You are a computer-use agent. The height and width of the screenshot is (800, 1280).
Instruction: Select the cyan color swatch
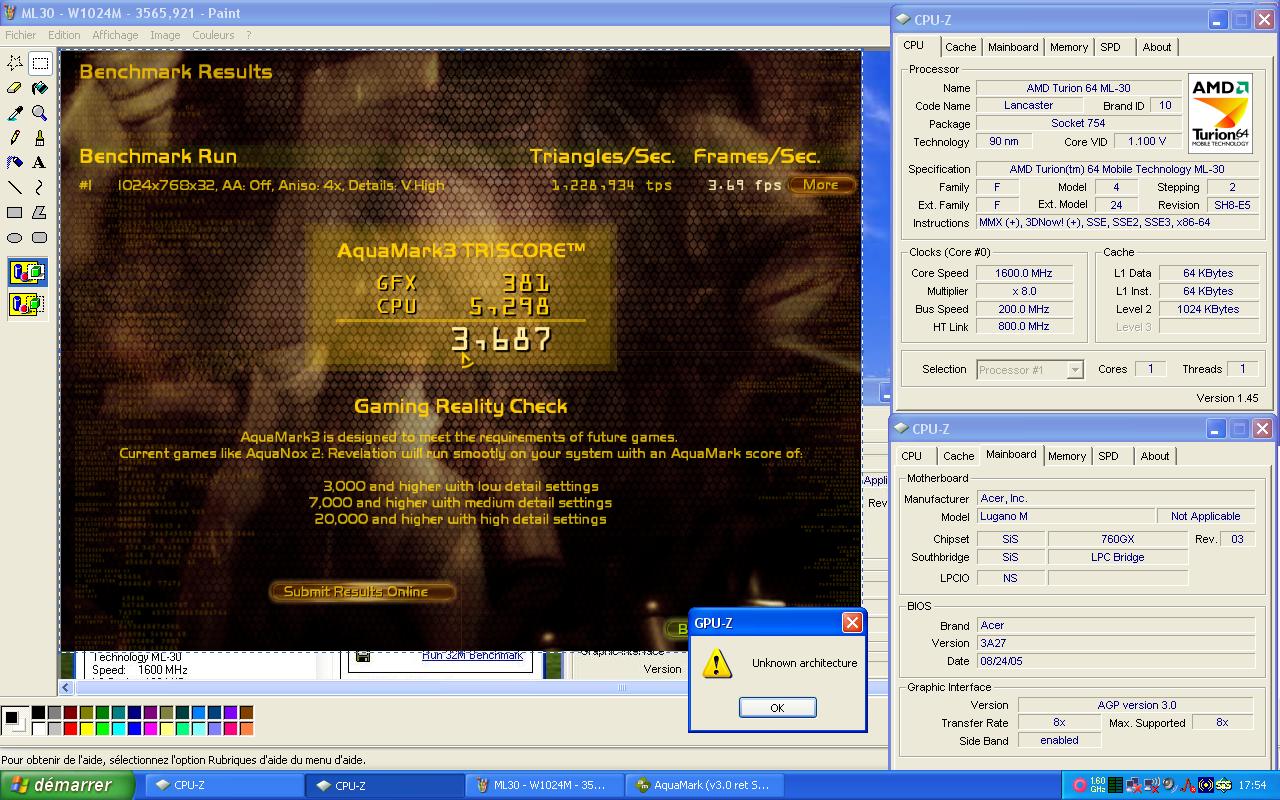coord(118,728)
